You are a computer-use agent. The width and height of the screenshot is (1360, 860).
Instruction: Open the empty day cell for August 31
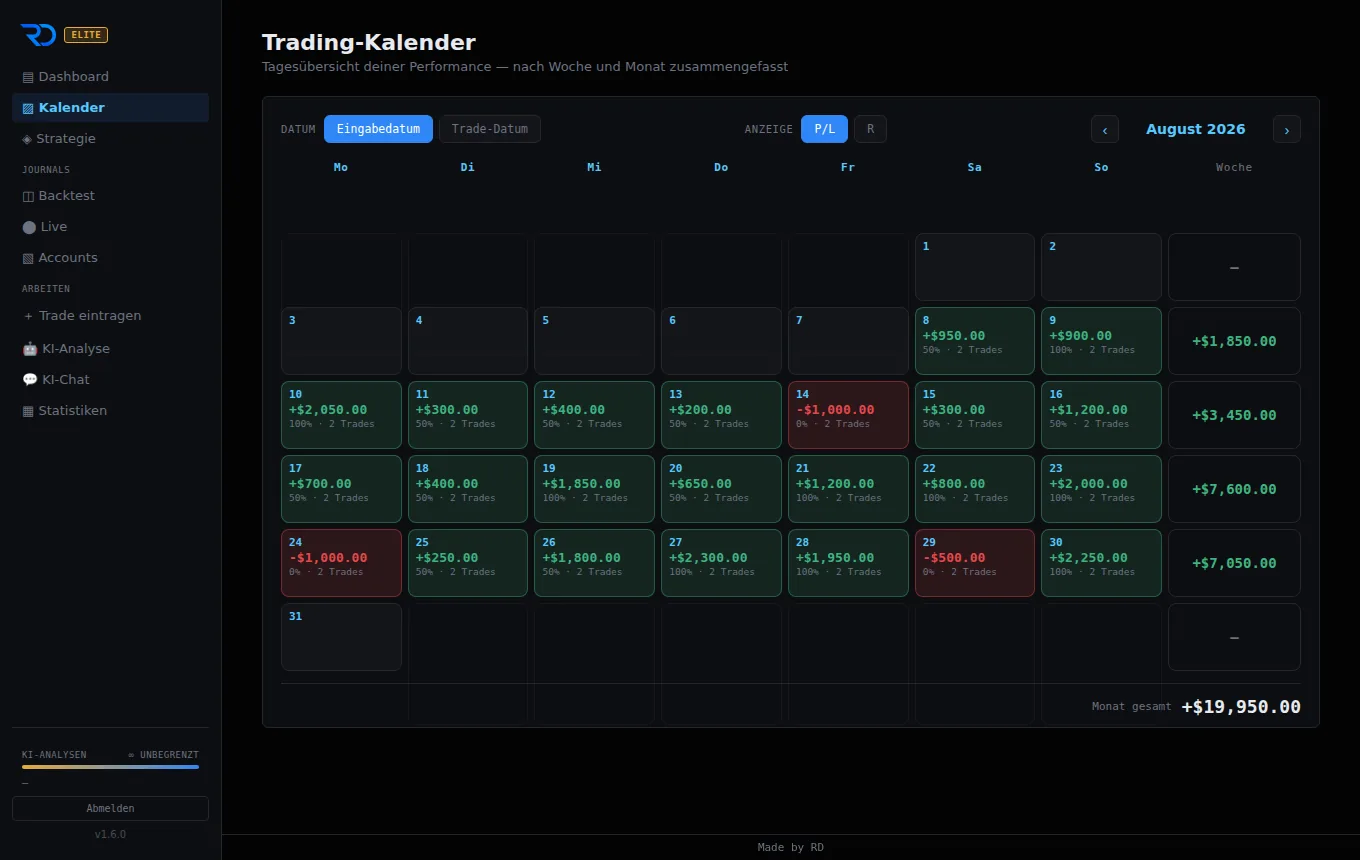pyautogui.click(x=341, y=637)
